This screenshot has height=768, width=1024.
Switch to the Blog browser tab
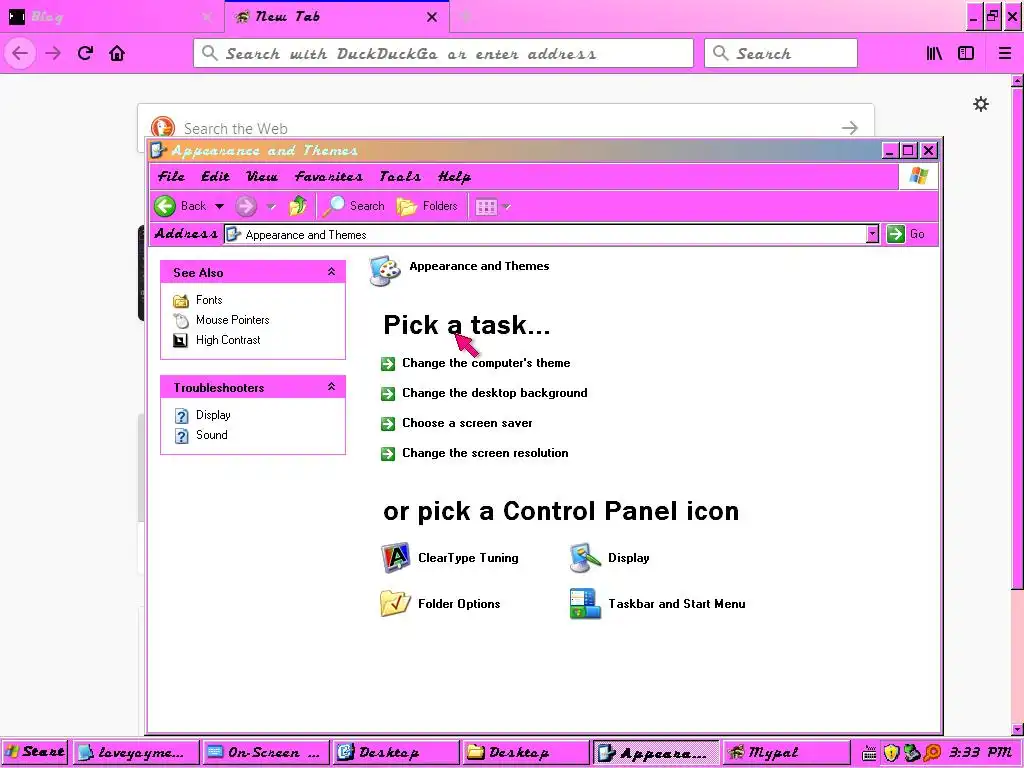pyautogui.click(x=111, y=17)
